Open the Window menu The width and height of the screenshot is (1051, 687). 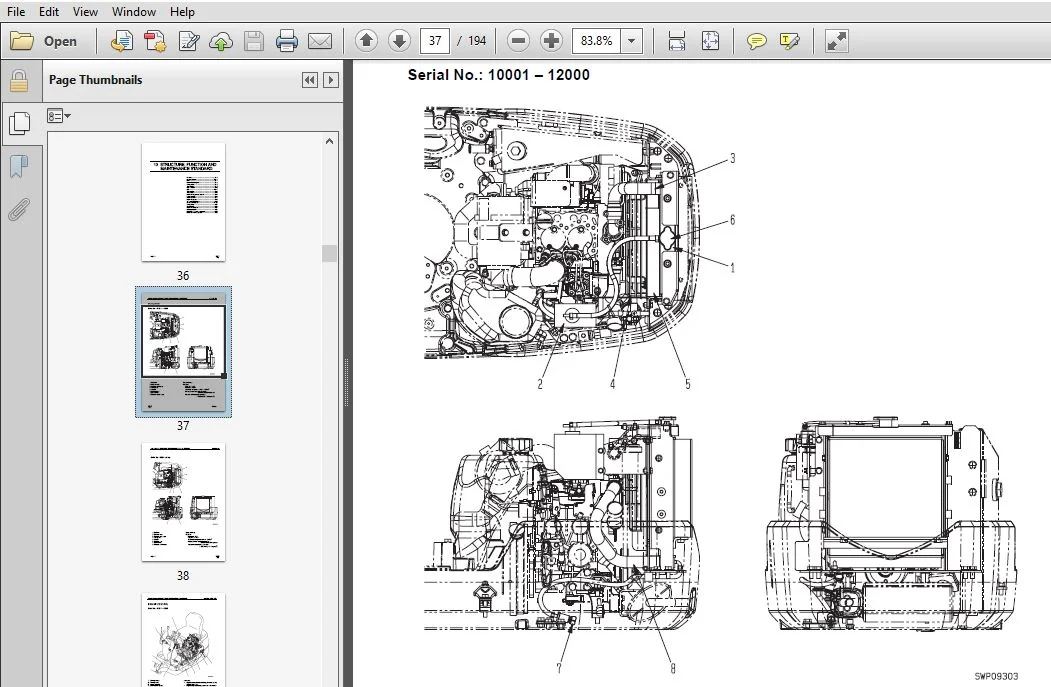[x=134, y=11]
